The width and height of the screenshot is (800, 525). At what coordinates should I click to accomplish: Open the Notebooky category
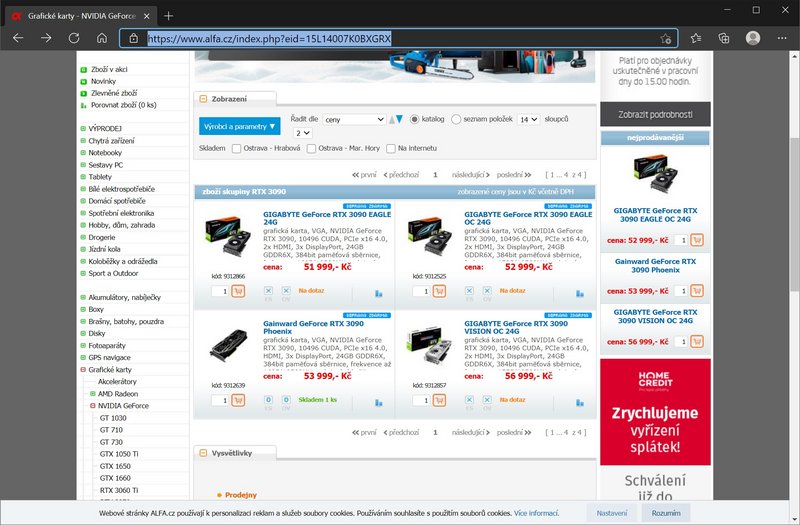(105, 153)
